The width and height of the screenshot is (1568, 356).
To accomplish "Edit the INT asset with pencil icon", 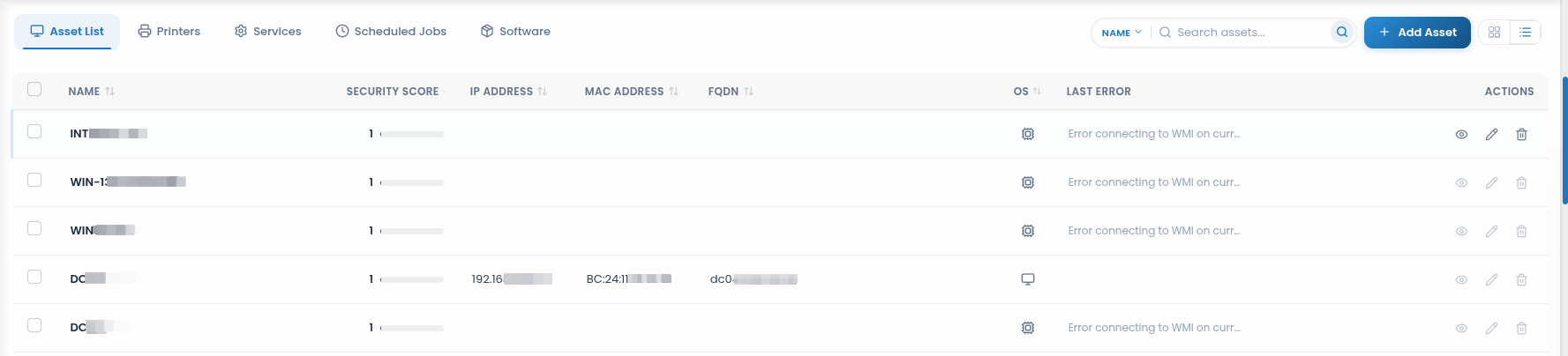I will coord(1491,135).
